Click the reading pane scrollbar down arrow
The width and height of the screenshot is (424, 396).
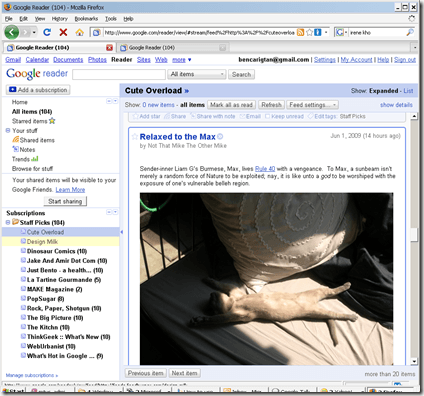(x=414, y=361)
